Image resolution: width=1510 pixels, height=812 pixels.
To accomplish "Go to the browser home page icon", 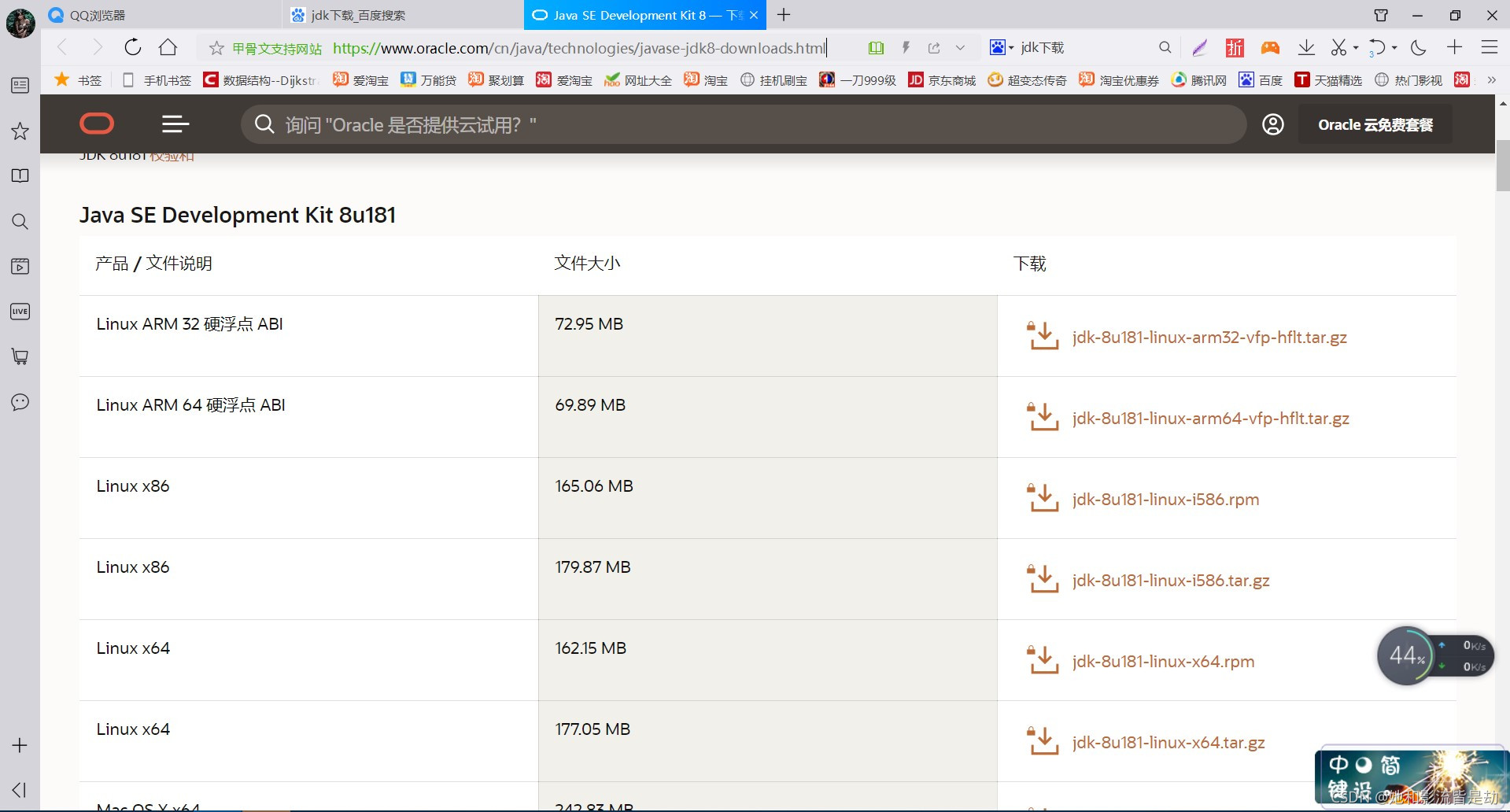I will pyautogui.click(x=168, y=47).
